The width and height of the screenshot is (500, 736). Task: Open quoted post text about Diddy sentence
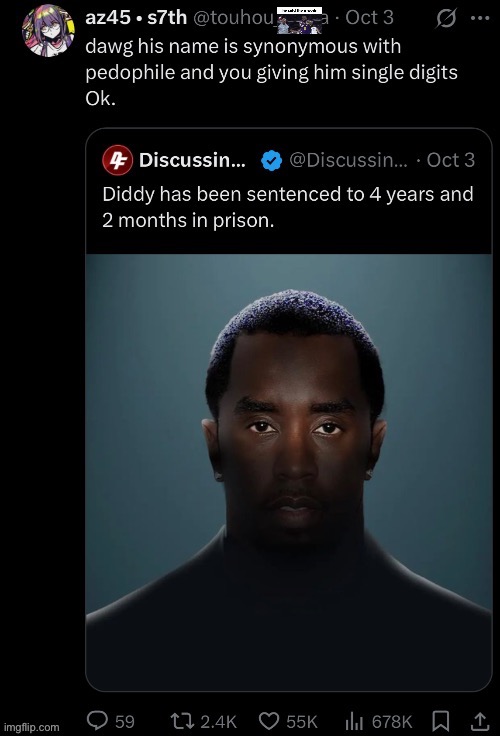pyautogui.click(x=288, y=207)
